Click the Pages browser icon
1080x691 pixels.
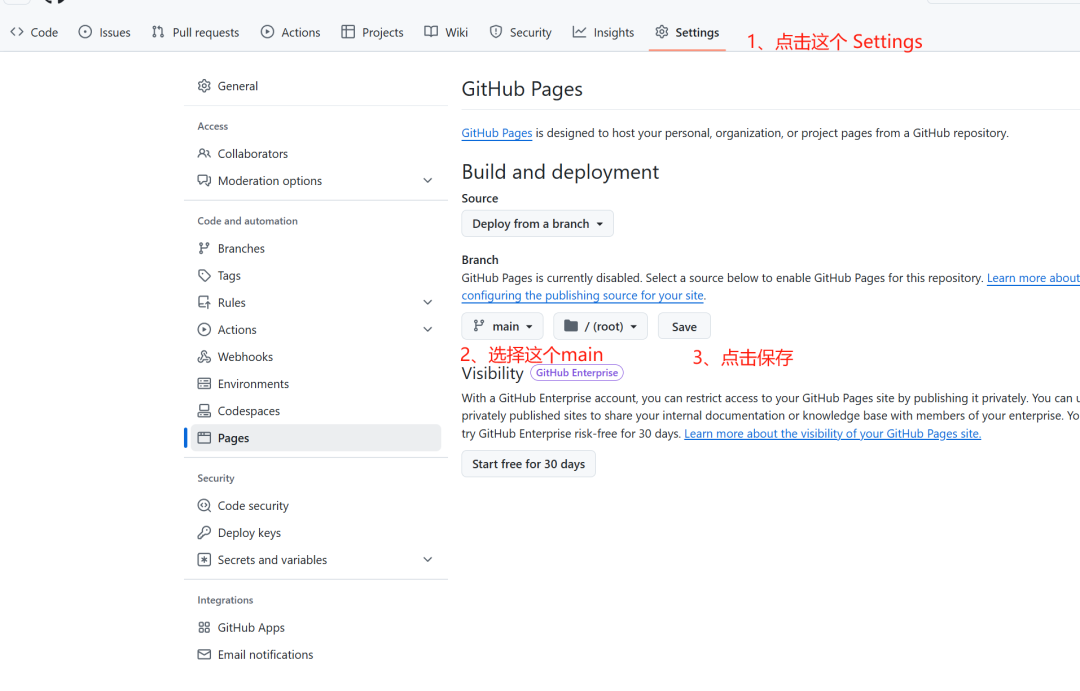coord(204,438)
